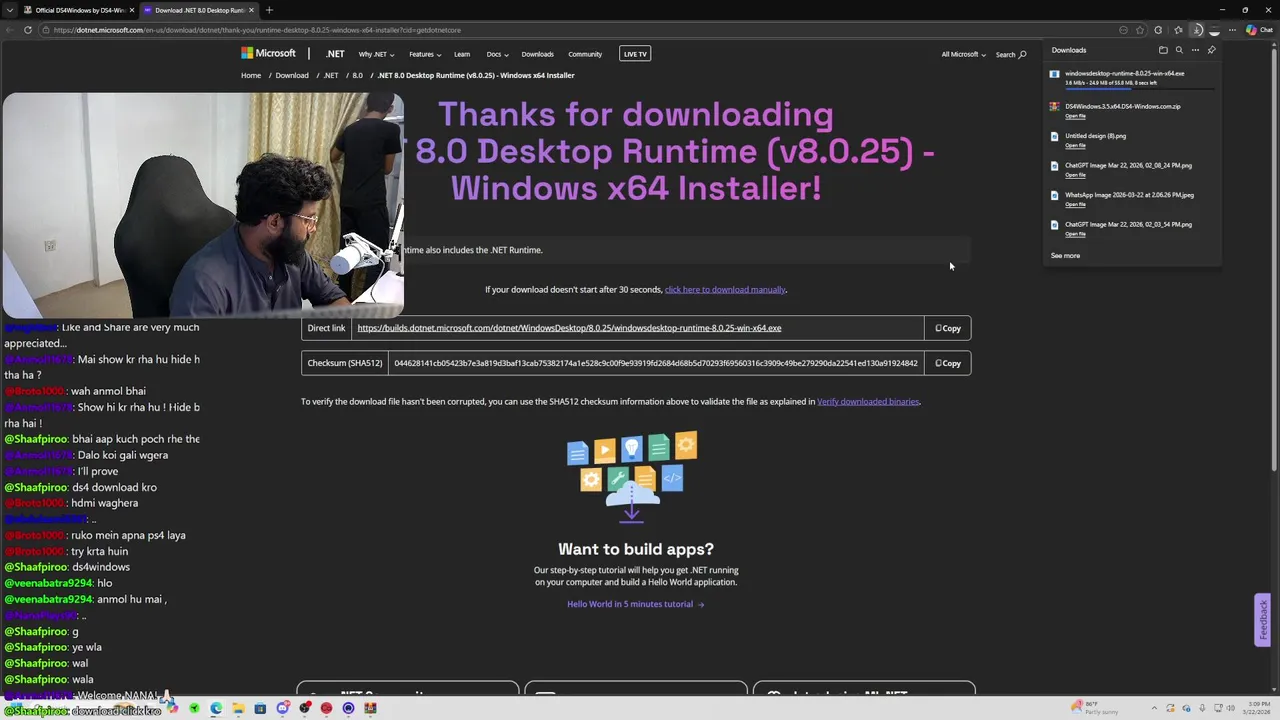This screenshot has height=720, width=1280.
Task: Click See more in Downloads panel
Action: pos(1065,256)
